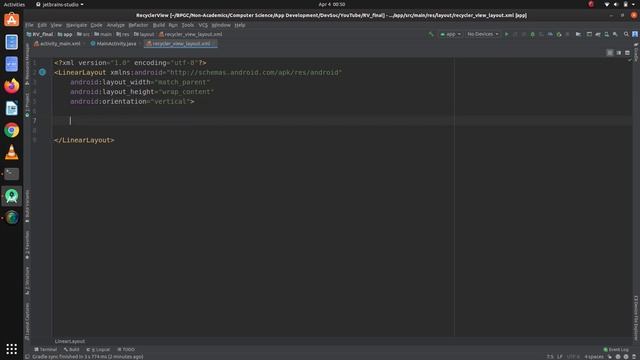Viewport: 640px width, 360px height.
Task: Open the File menu
Action: coord(29,25)
